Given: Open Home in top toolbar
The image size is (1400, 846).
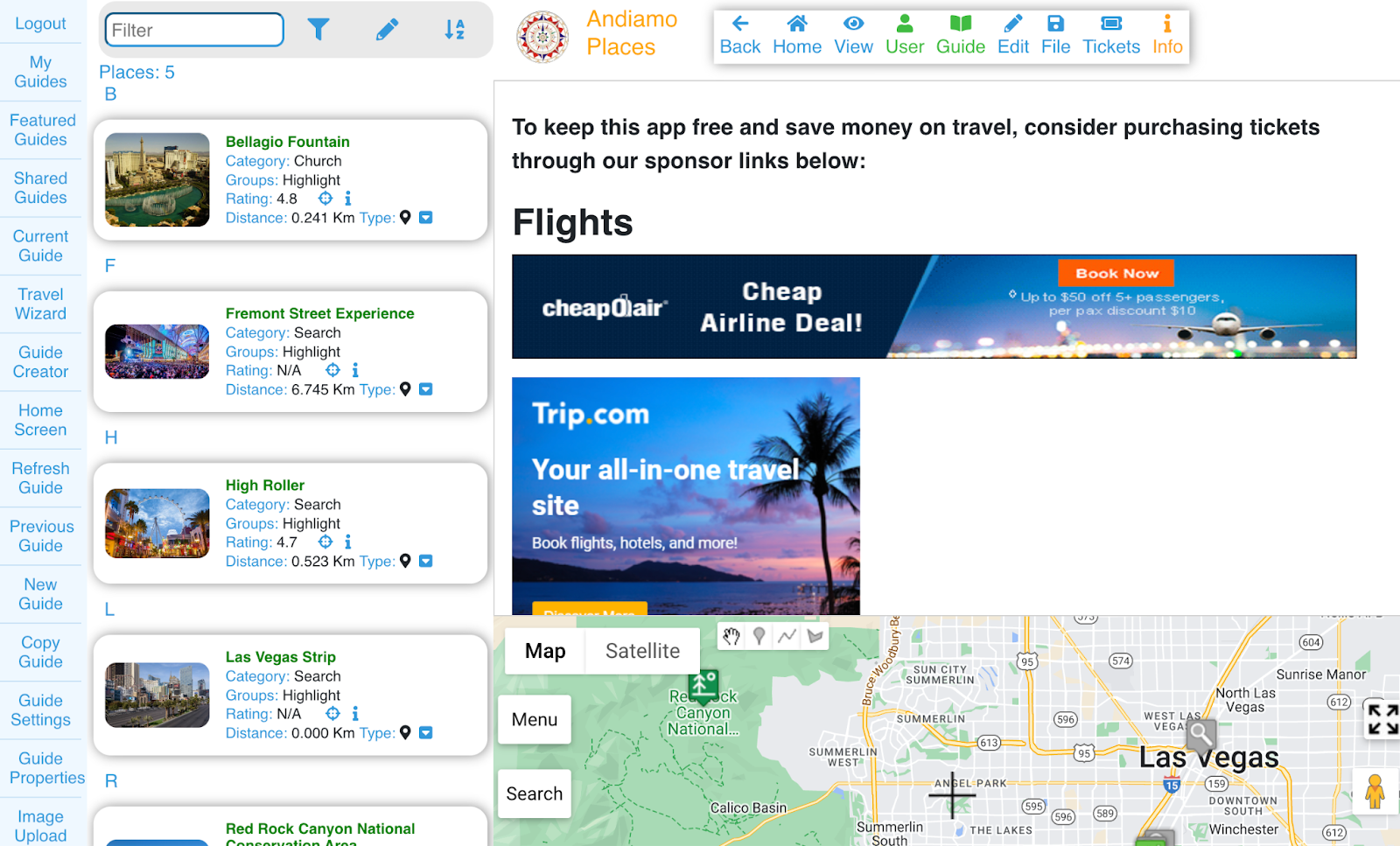Looking at the screenshot, I should (797, 36).
